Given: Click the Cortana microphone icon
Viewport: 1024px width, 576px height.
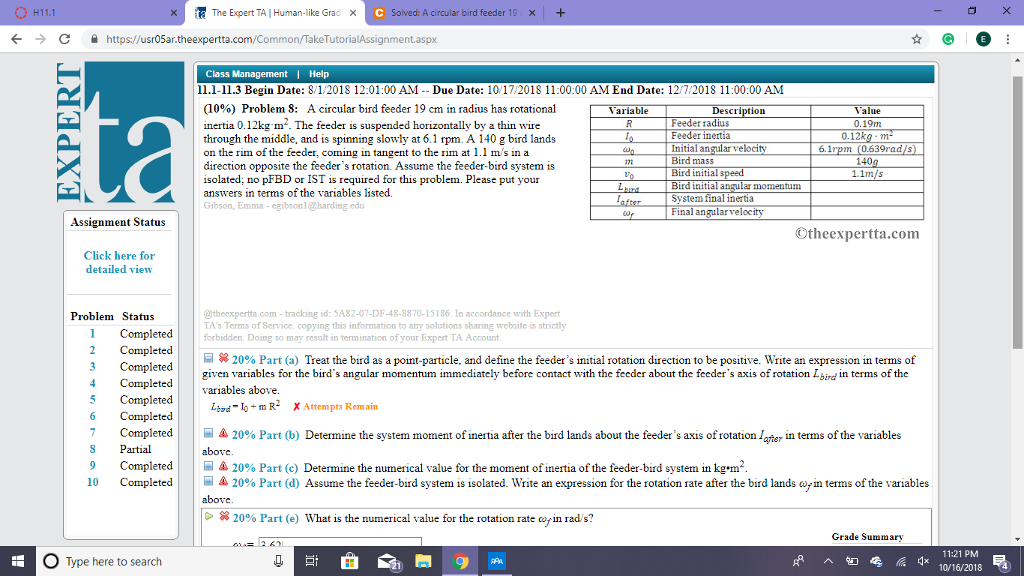Looking at the screenshot, I should pos(278,561).
